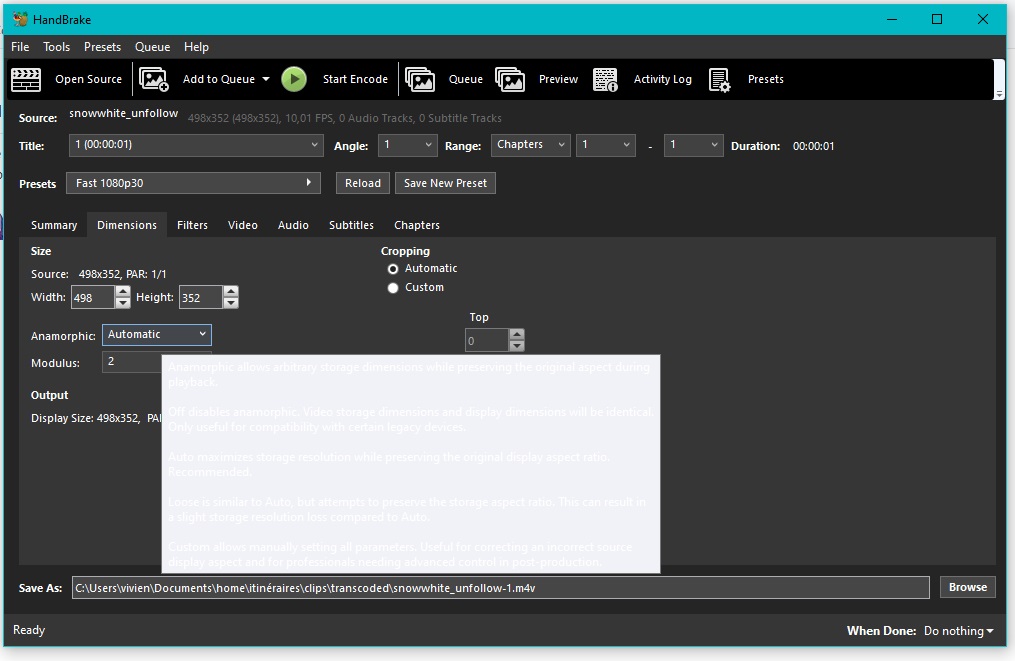
Task: Decrease Width with the down arrow
Action: pos(122,303)
